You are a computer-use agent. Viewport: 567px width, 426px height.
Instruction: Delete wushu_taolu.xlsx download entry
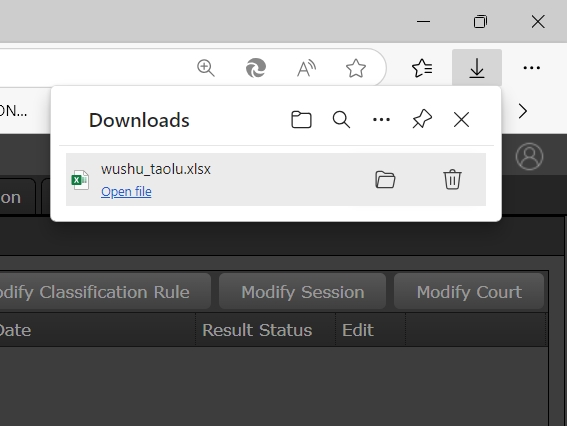(x=452, y=179)
